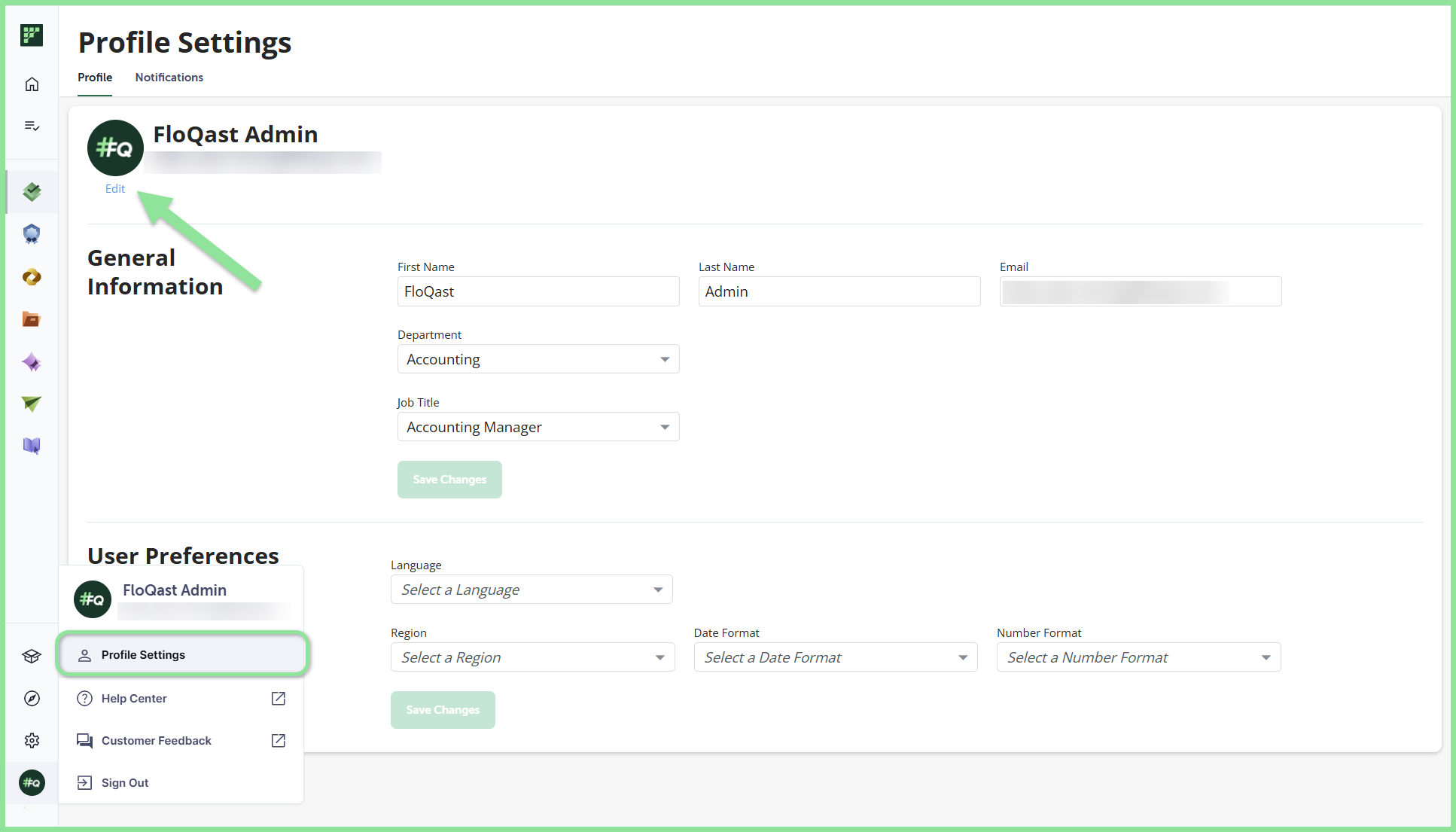The width and height of the screenshot is (1456, 832).
Task: Open the Select a Language dropdown
Action: tap(532, 590)
